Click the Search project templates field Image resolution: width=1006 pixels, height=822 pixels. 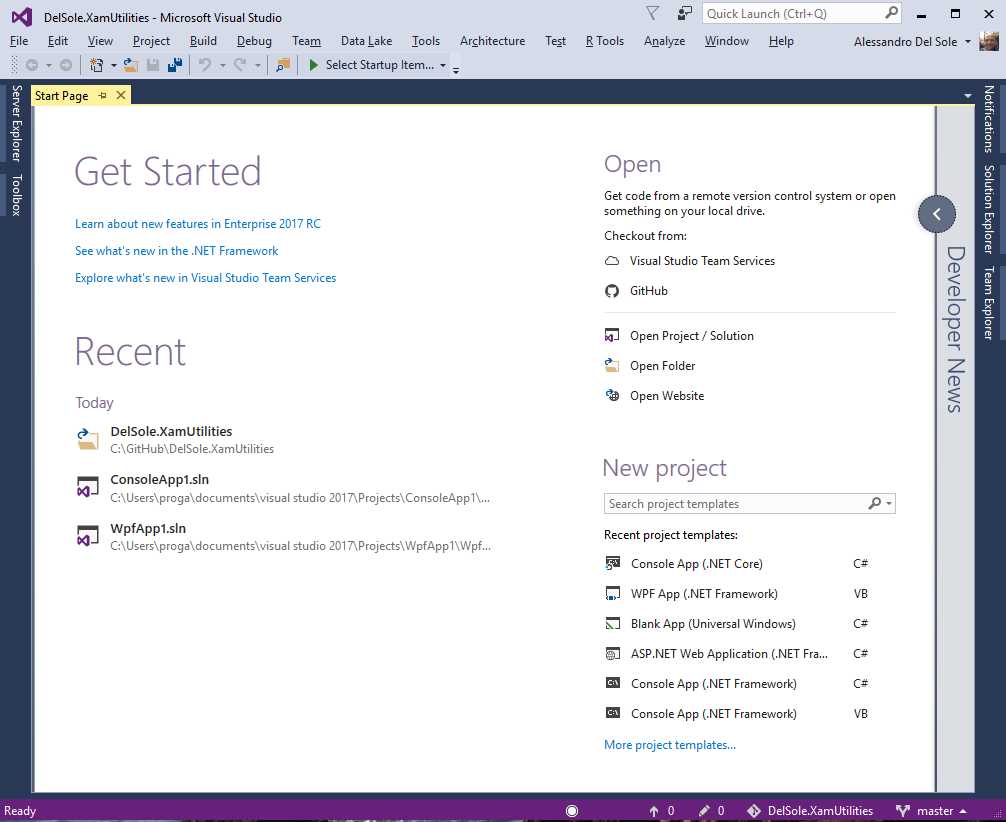[x=749, y=504]
